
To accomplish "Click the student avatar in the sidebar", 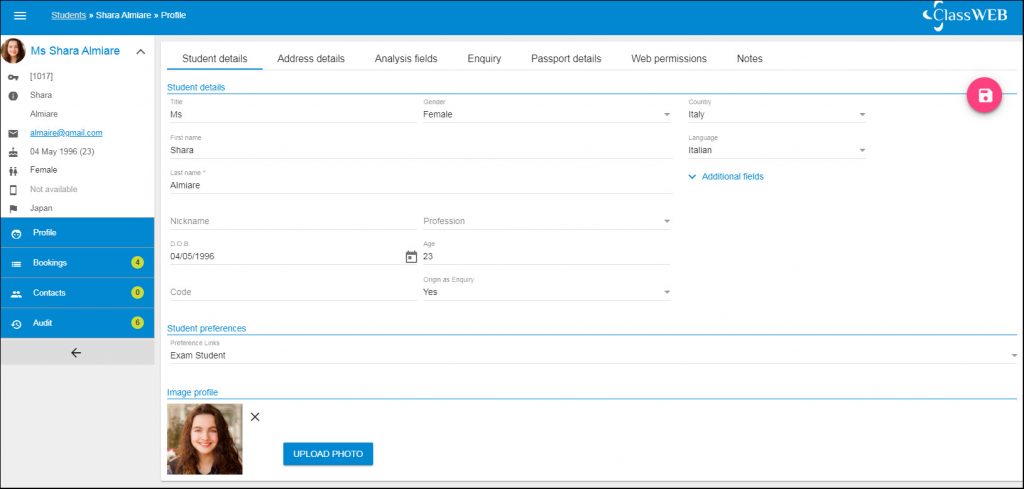I will [x=14, y=51].
